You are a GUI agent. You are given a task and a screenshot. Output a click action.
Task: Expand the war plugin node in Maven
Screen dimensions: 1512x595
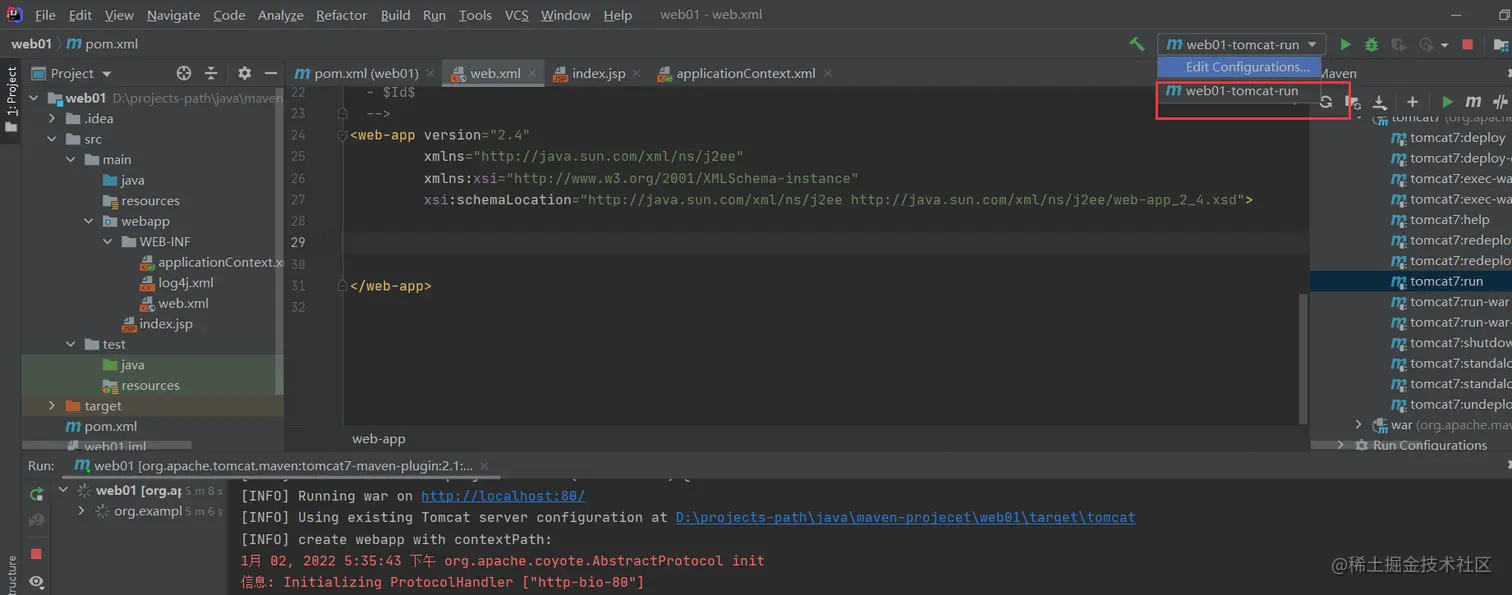pyautogui.click(x=1358, y=425)
